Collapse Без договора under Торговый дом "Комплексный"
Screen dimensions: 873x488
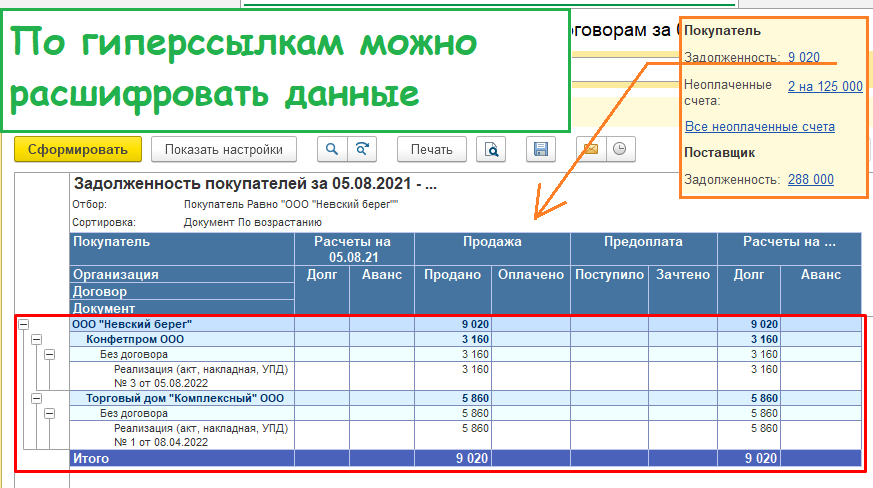click(x=50, y=413)
